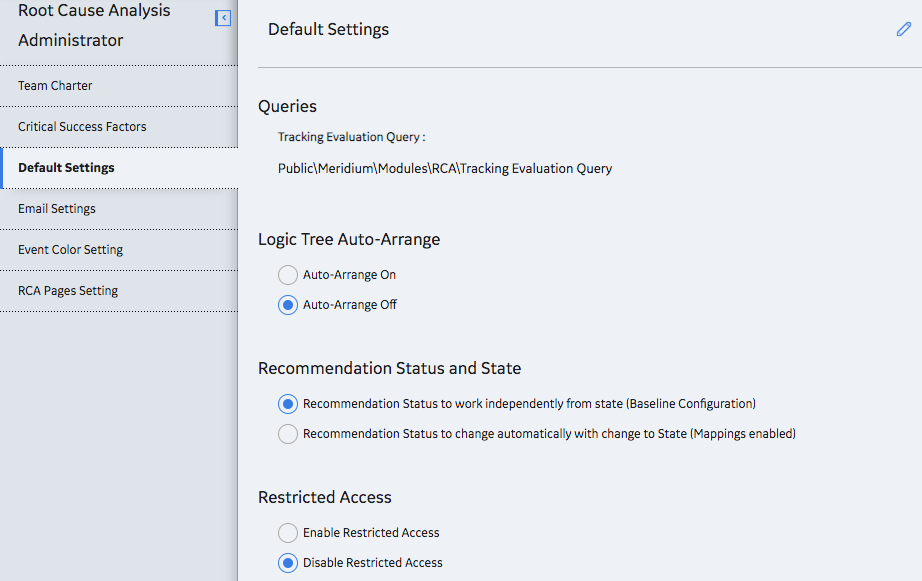Select Disable Restricted Access radio button
Screen dimensions: 922x581
click(288, 563)
